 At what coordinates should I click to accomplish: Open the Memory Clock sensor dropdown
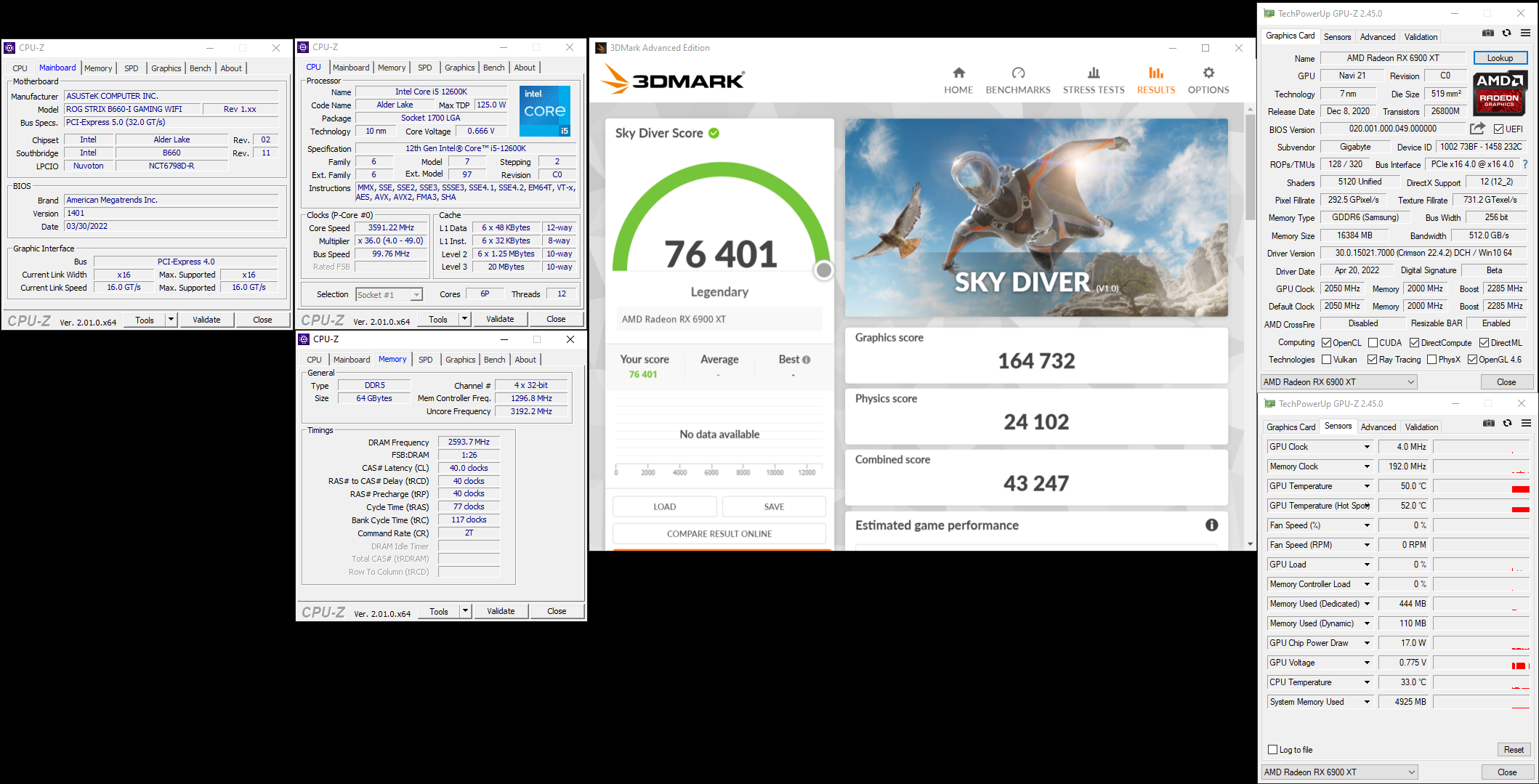[1366, 466]
